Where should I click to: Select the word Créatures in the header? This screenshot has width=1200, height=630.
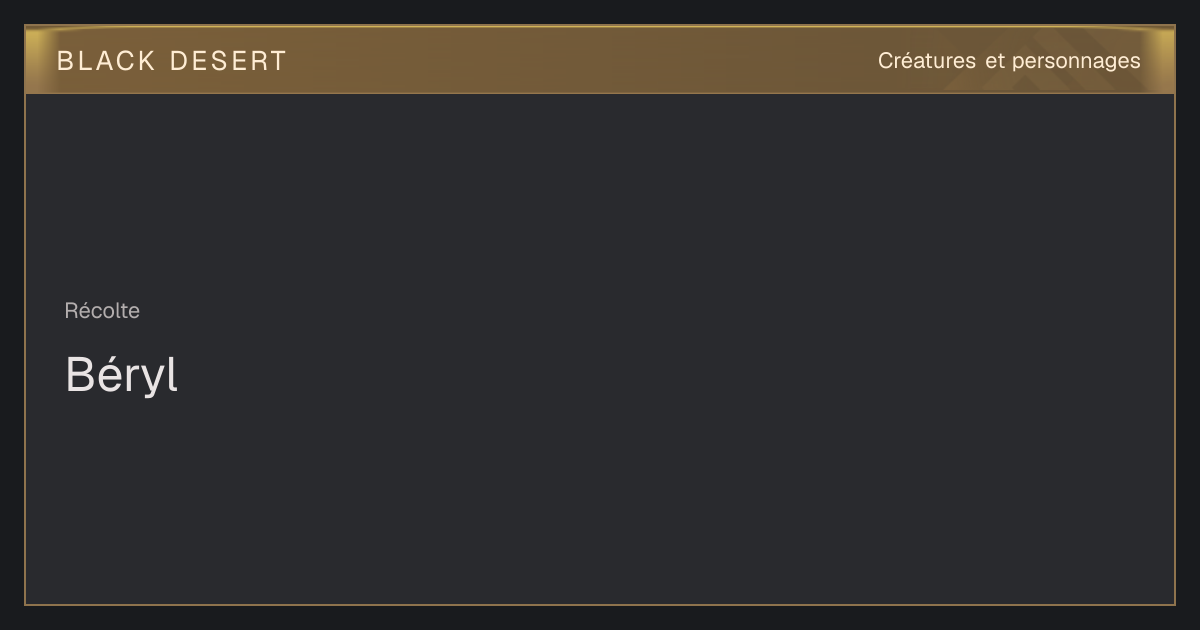pos(927,60)
